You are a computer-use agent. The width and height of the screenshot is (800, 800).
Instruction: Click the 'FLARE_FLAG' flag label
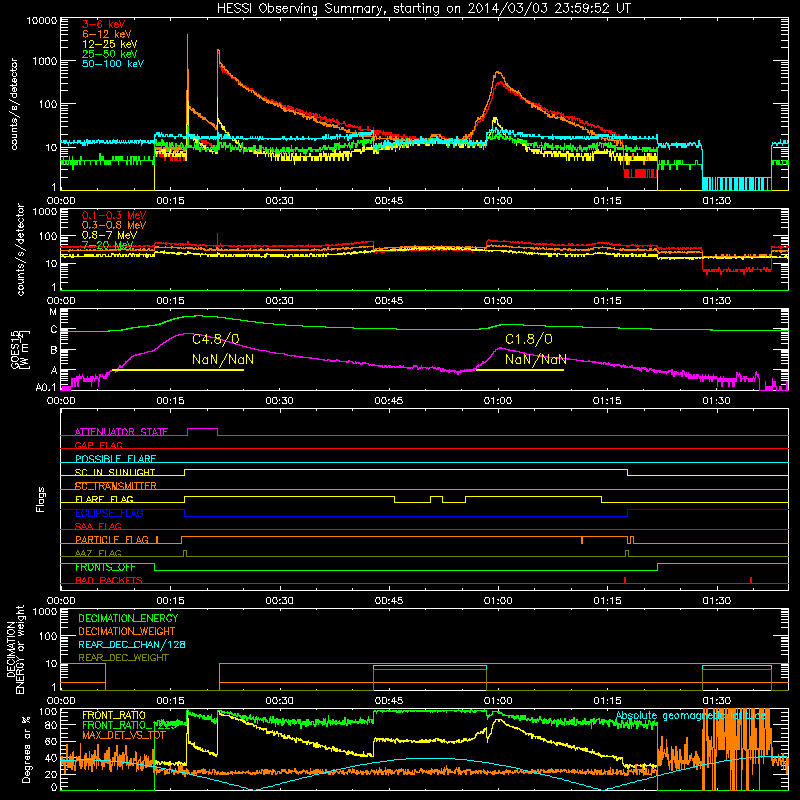[104, 499]
